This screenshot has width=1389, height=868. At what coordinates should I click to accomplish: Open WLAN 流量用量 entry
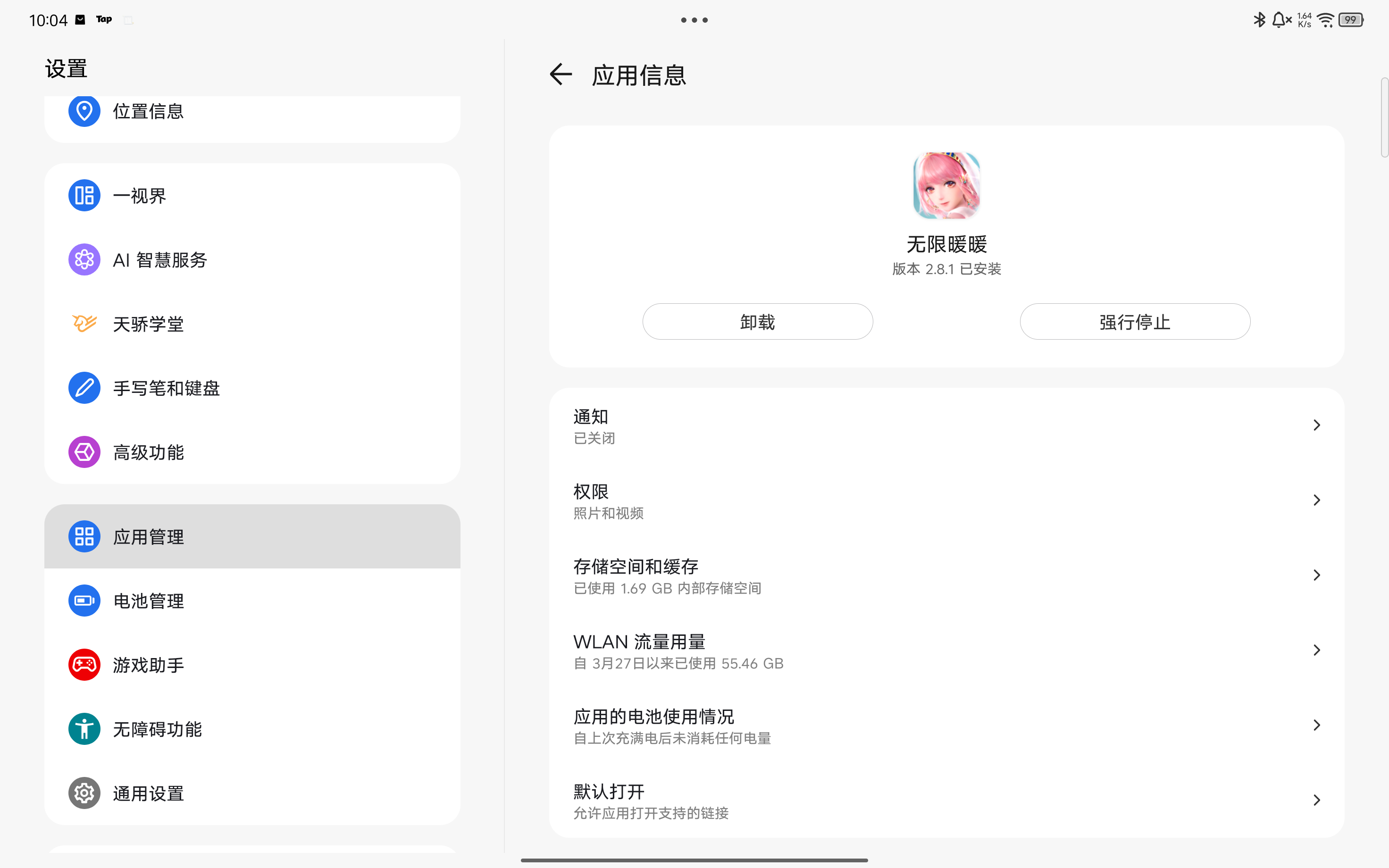[x=946, y=650]
